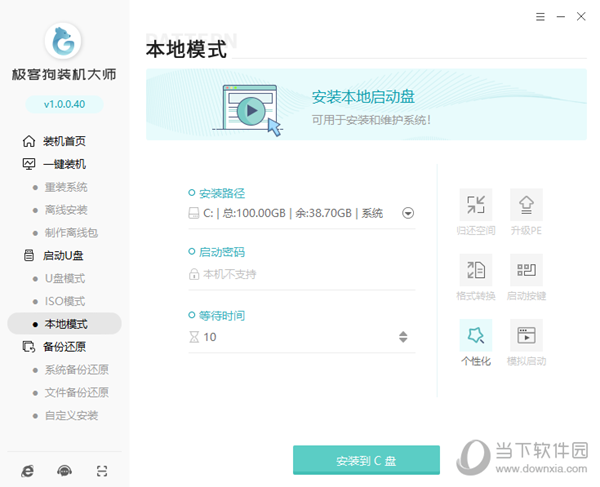Image resolution: width=600 pixels, height=487 pixels.
Task: Open the Internet Explorer icon in the sidebar footer
Action: (x=27, y=471)
